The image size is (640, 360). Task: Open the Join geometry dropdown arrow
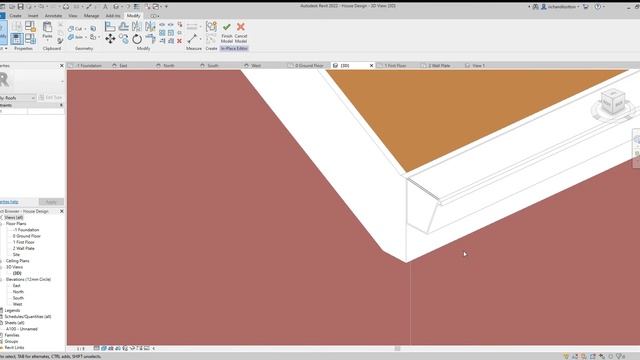point(85,37)
